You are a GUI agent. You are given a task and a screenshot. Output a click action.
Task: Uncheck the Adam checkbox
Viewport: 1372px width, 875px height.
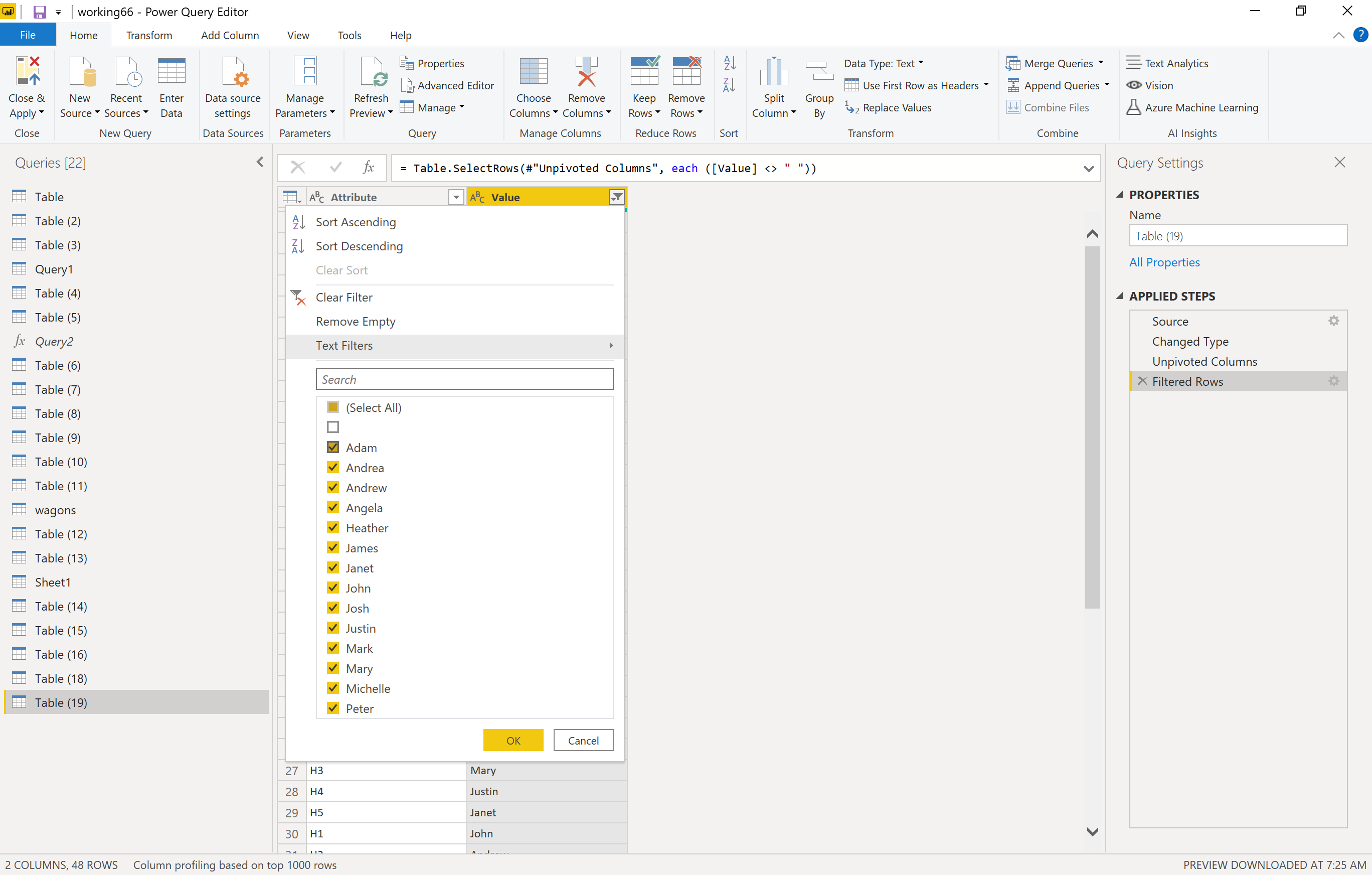(333, 447)
